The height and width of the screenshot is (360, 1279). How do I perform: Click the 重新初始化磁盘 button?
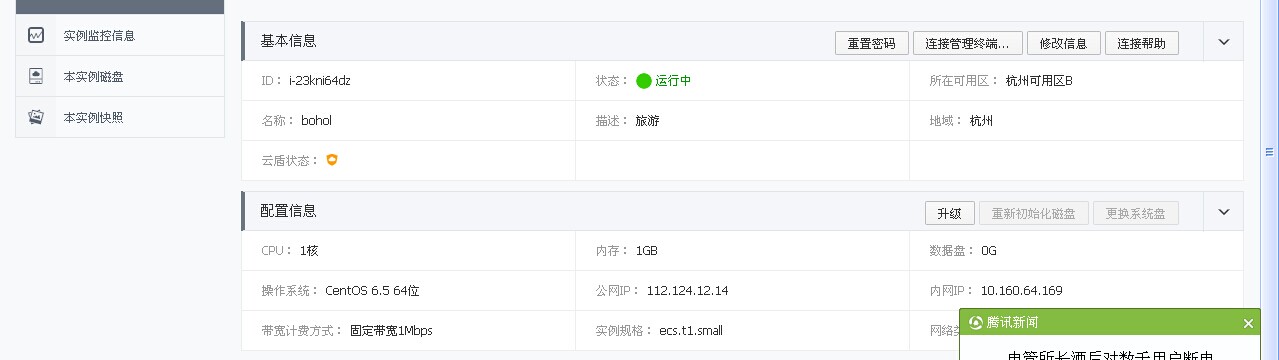(x=1034, y=213)
